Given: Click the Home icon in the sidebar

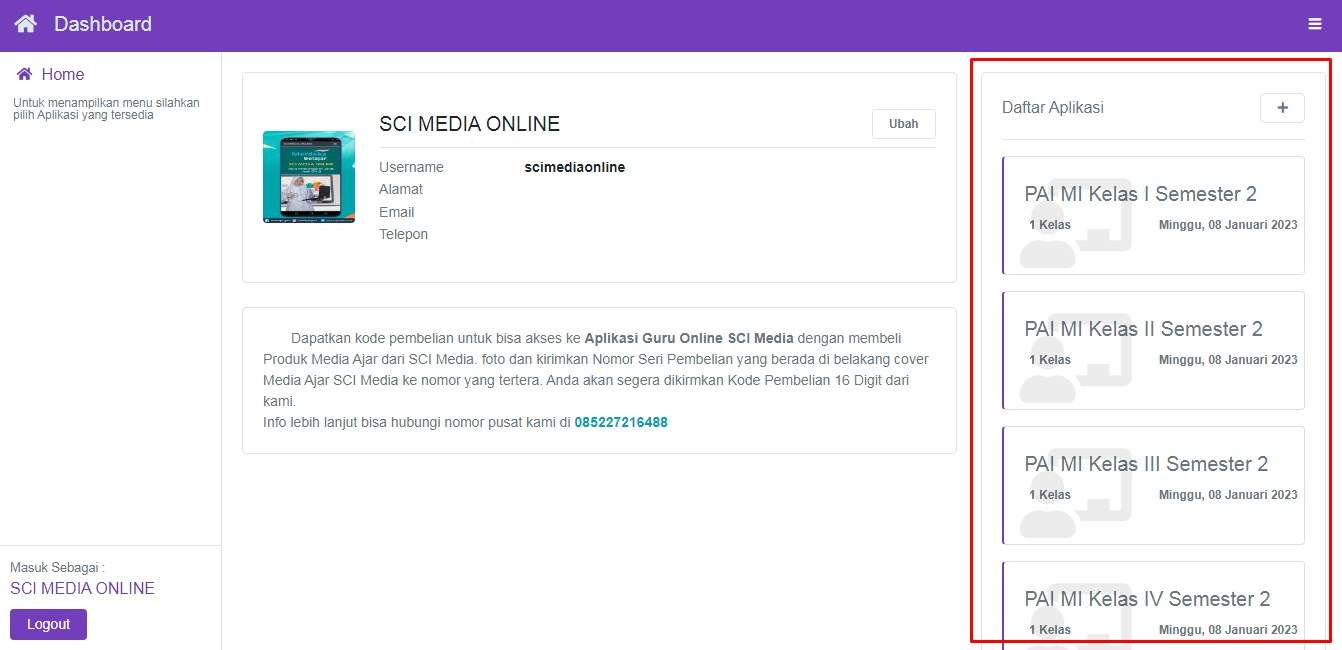Looking at the screenshot, I should tap(25, 74).
